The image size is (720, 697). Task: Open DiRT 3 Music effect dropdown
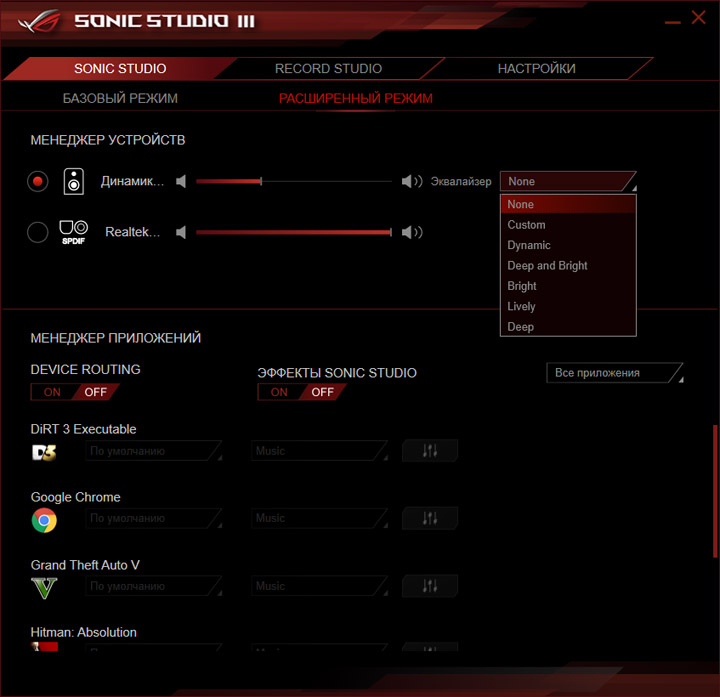(319, 451)
